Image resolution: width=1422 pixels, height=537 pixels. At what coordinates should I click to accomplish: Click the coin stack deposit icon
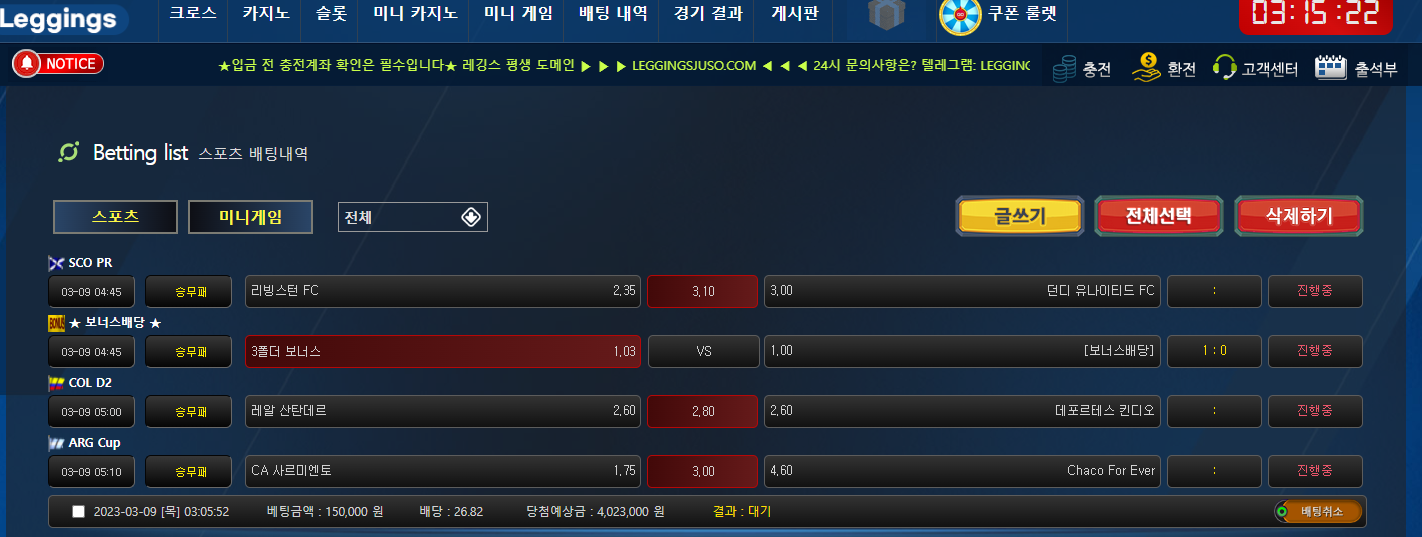click(1066, 68)
